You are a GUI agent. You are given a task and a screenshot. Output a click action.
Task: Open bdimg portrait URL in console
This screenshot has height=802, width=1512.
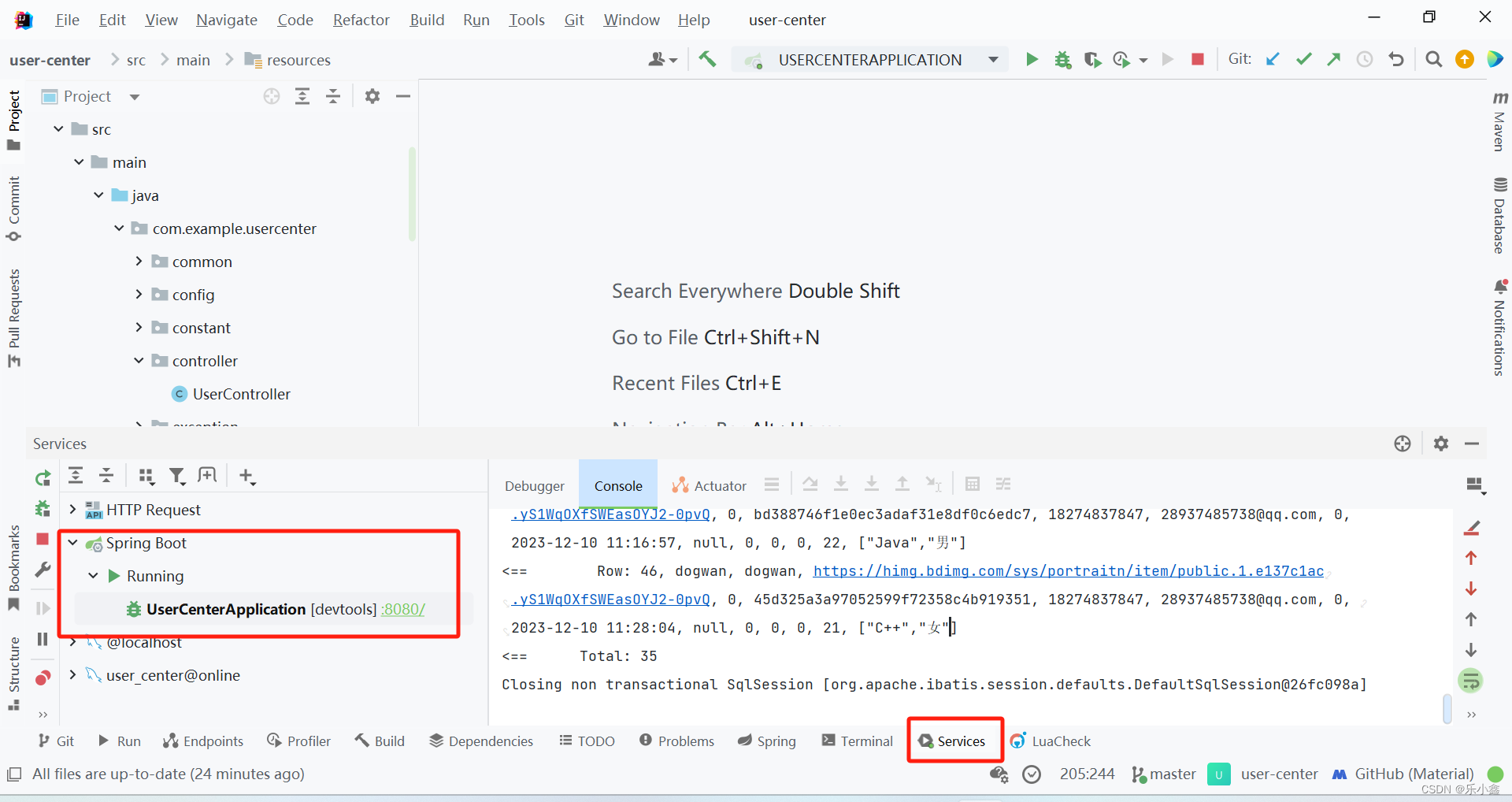pos(1069,571)
